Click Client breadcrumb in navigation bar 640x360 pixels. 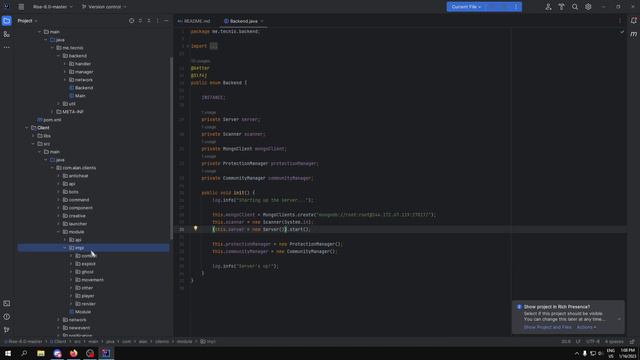[58, 342]
